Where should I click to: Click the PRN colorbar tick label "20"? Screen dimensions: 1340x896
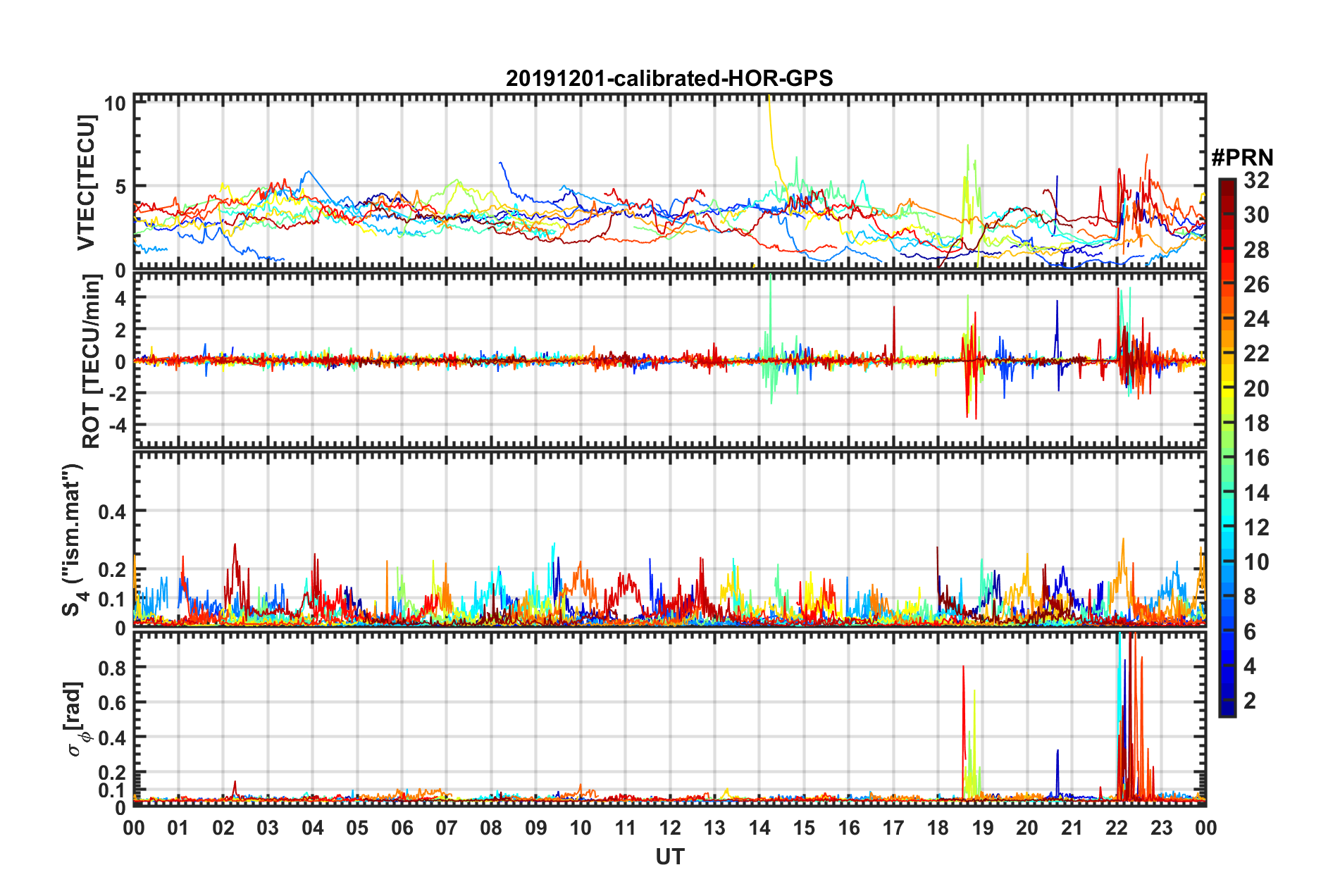coord(1256,389)
